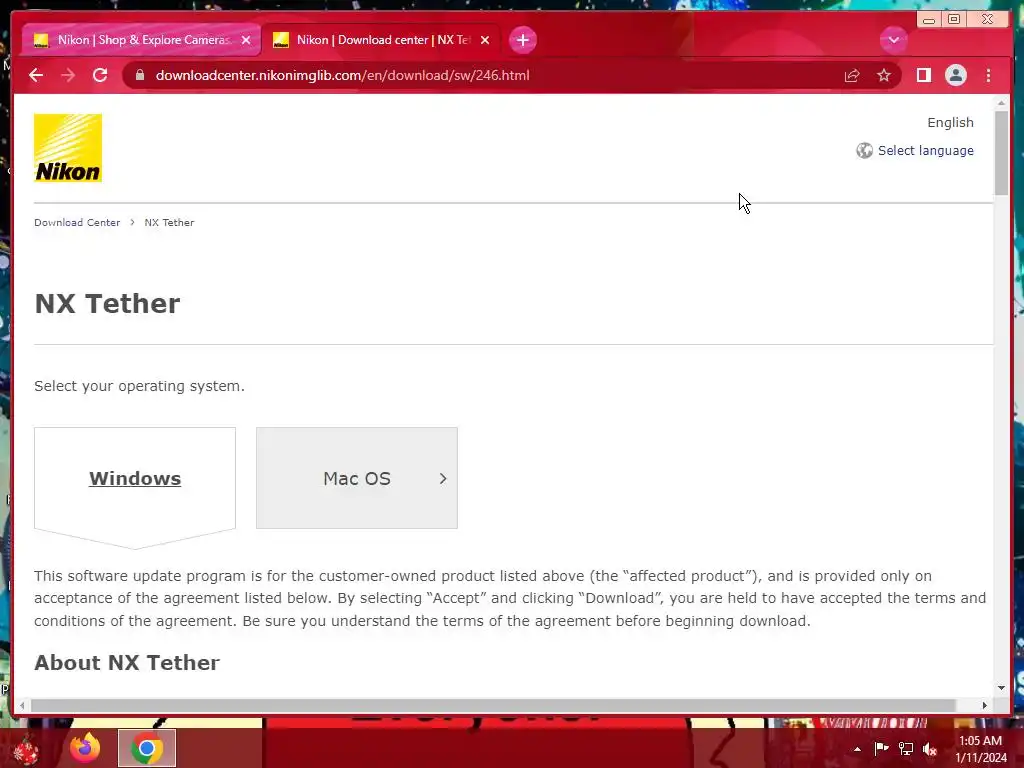
Task: Show hidden system tray icons
Action: (x=857, y=749)
